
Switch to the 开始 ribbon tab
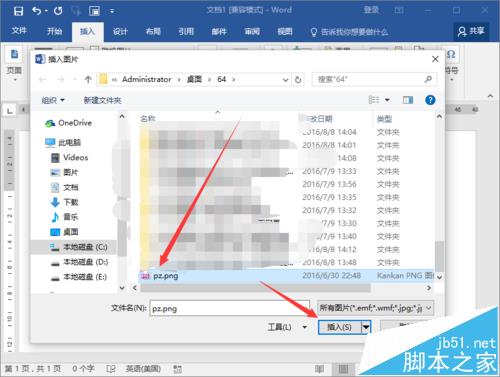tap(54, 32)
